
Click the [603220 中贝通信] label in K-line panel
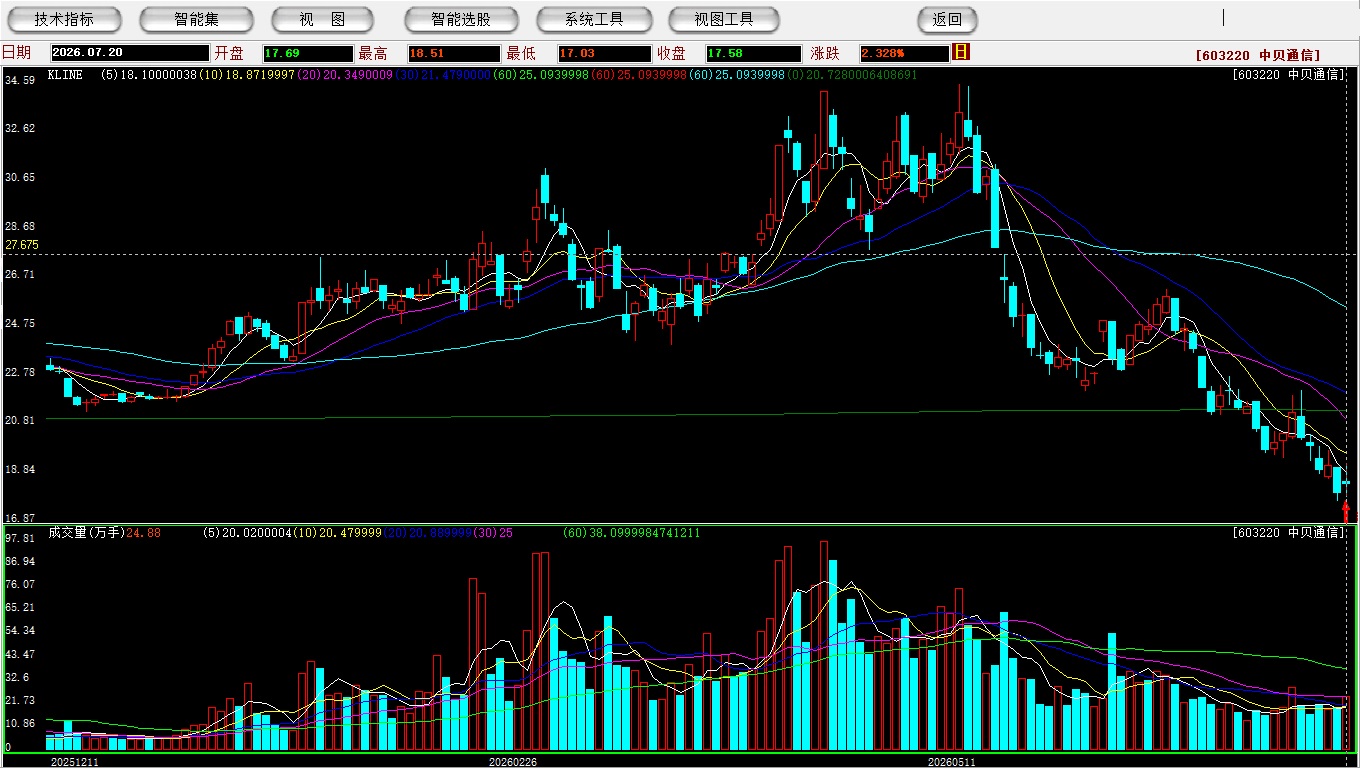[1289, 75]
